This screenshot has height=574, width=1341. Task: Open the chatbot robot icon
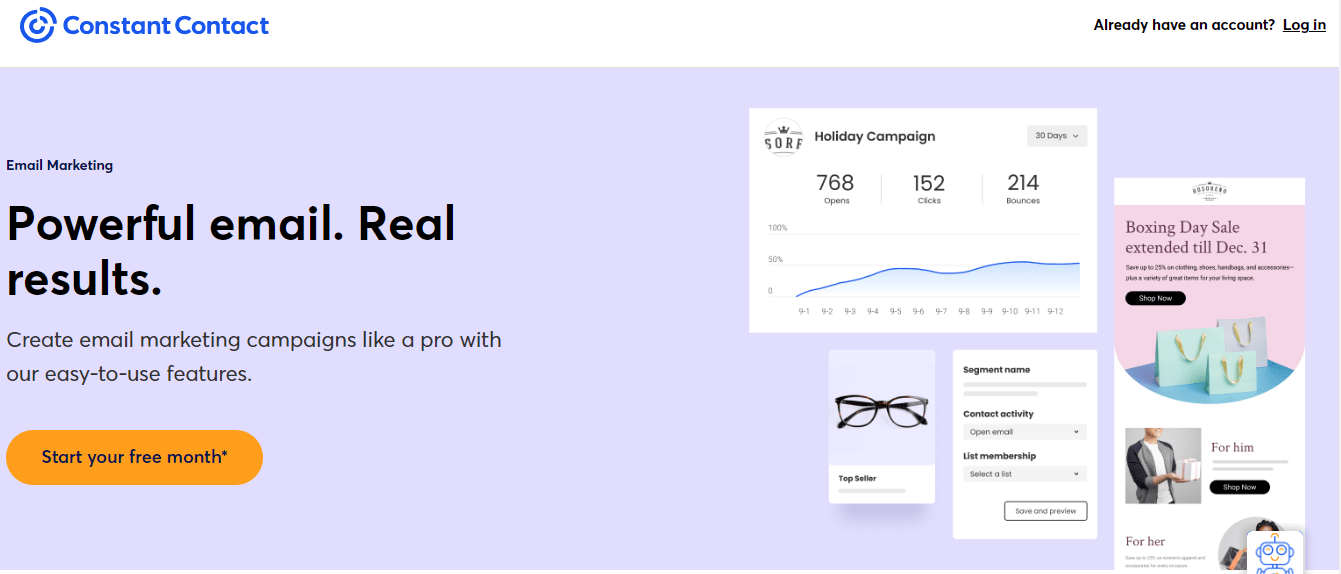tap(1275, 553)
